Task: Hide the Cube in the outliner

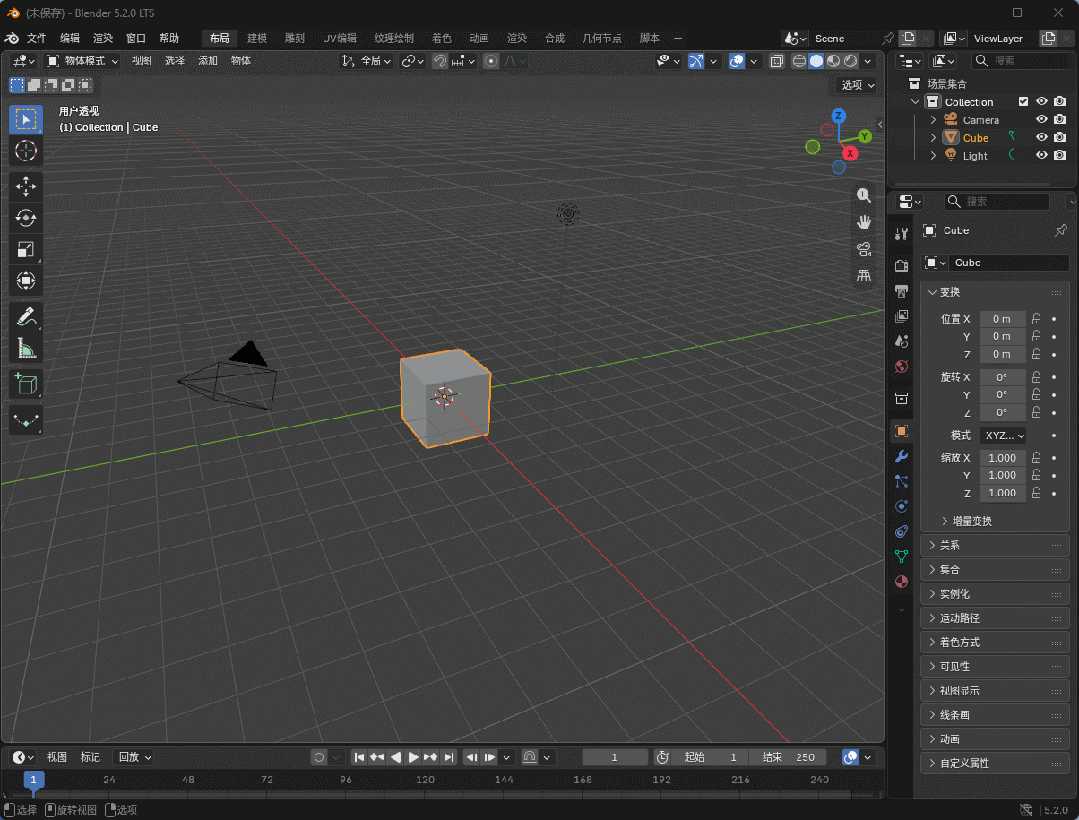Action: [x=1042, y=138]
